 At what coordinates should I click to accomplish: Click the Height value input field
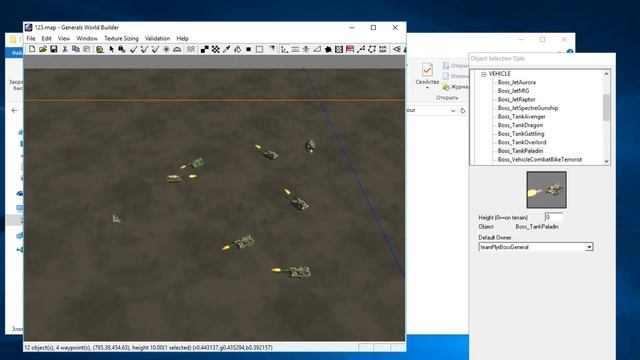(554, 217)
